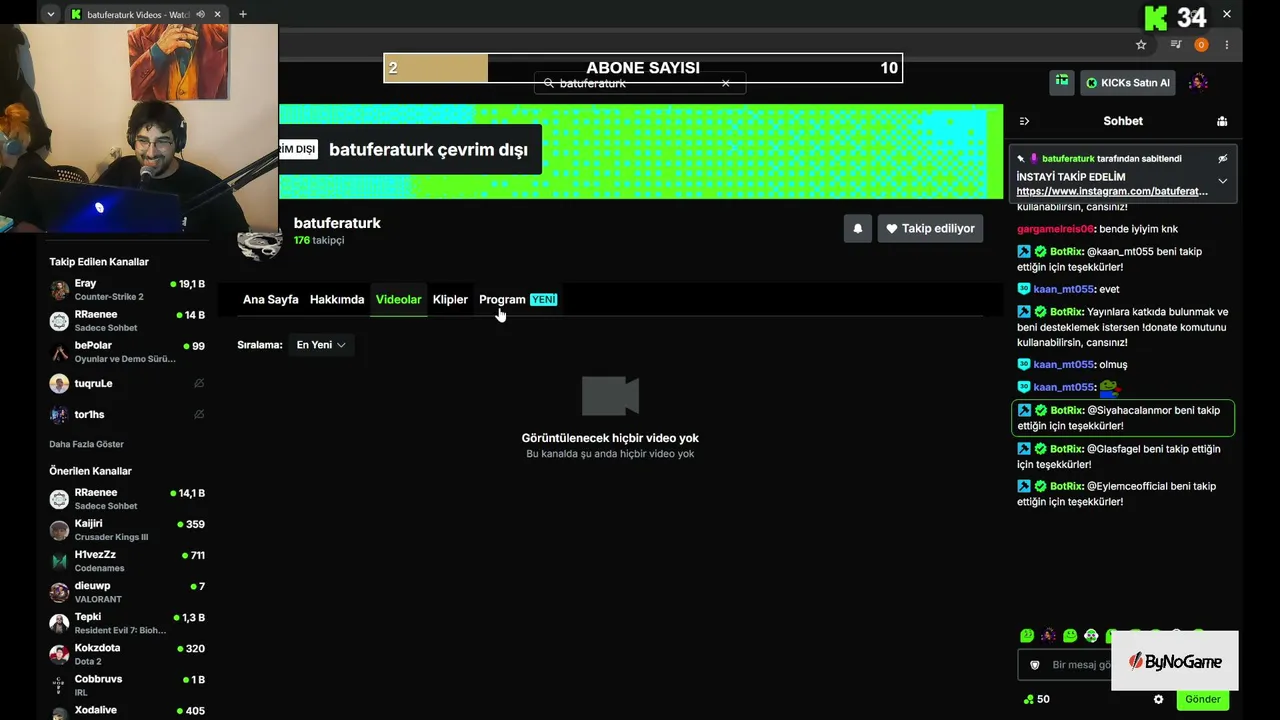The image size is (1280, 720).
Task: Open Xodalive recommended channel
Action: tap(127, 711)
